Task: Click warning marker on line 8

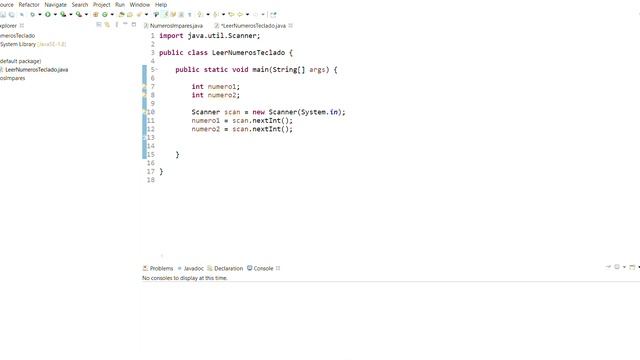Action: pyautogui.click(x=144, y=95)
